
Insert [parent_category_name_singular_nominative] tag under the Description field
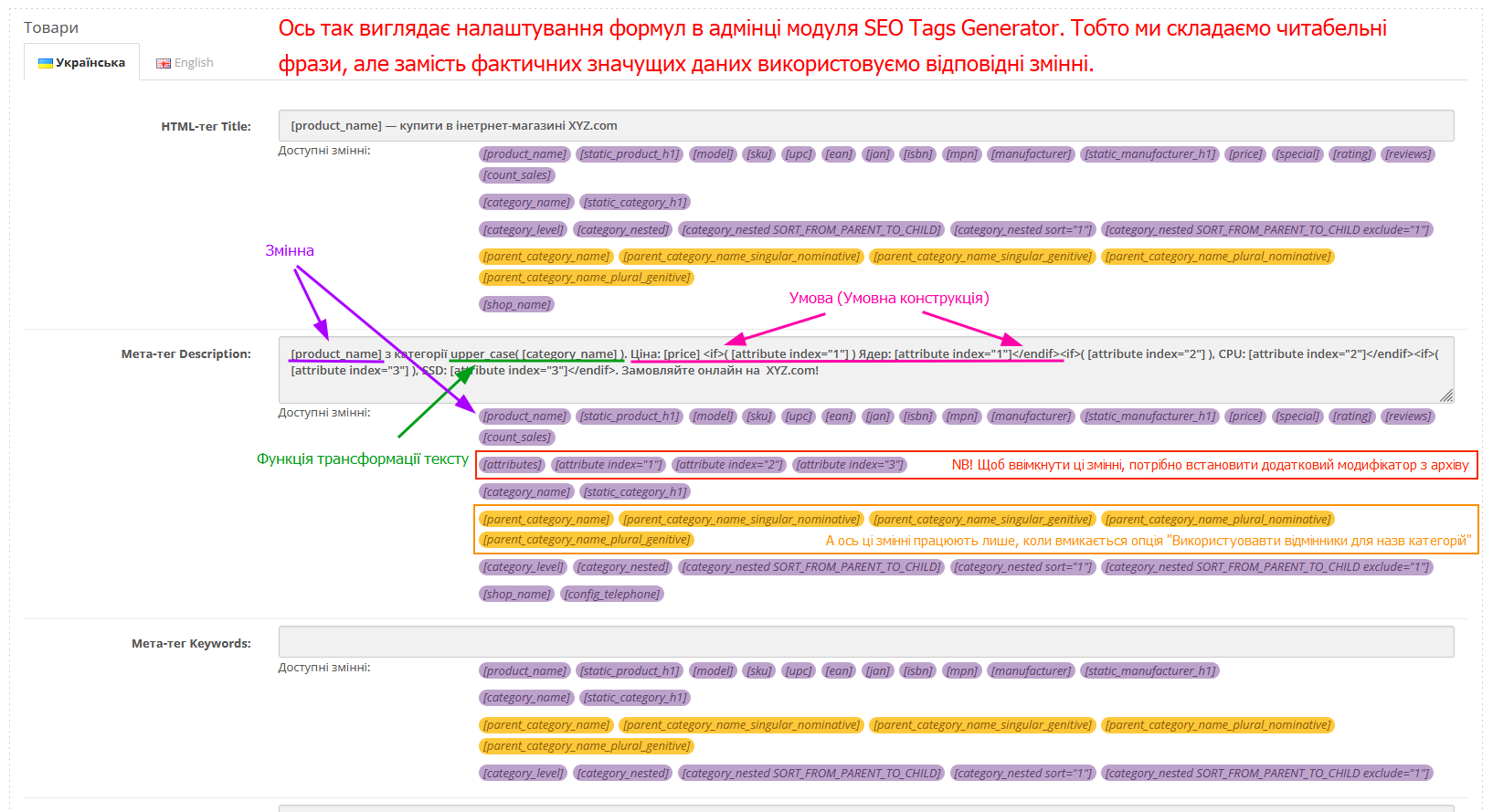coord(741,520)
